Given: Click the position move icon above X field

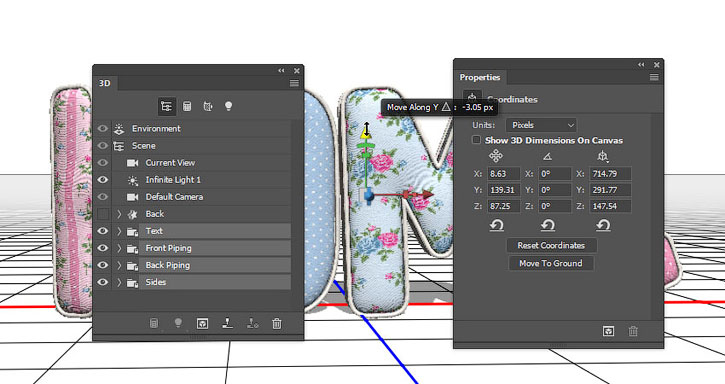Looking at the screenshot, I should click(x=496, y=156).
